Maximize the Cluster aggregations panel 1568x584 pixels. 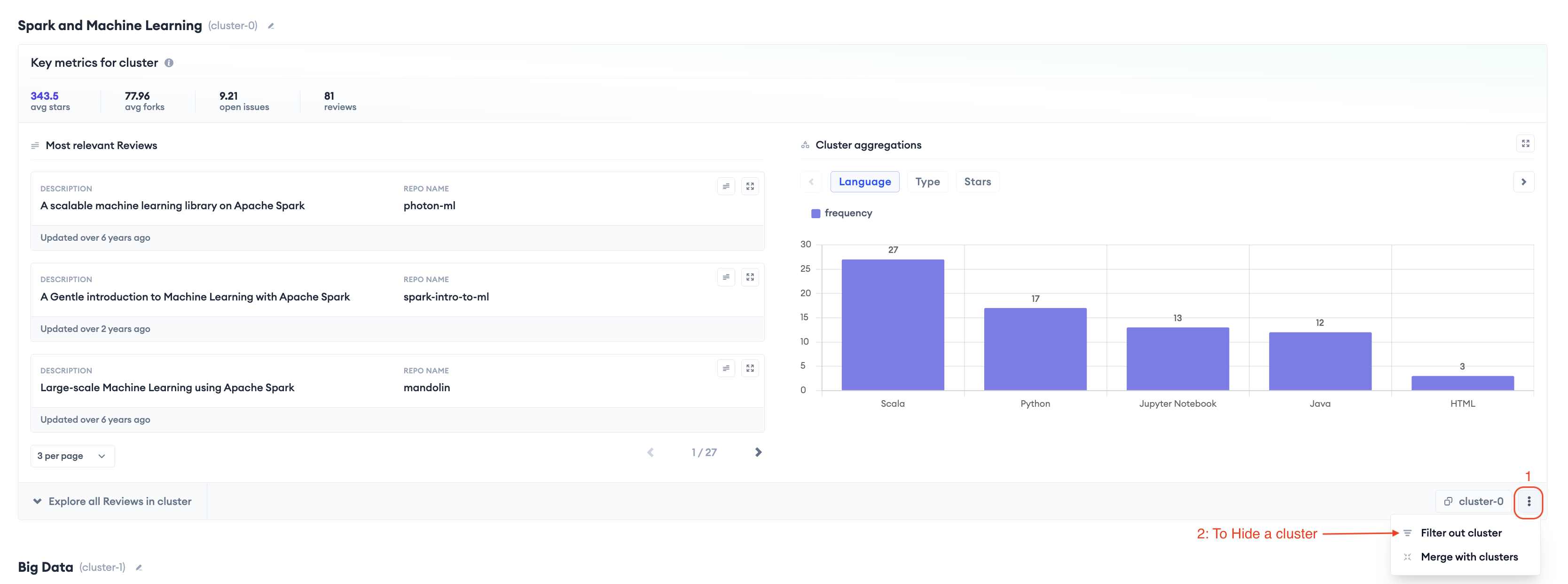click(1525, 144)
